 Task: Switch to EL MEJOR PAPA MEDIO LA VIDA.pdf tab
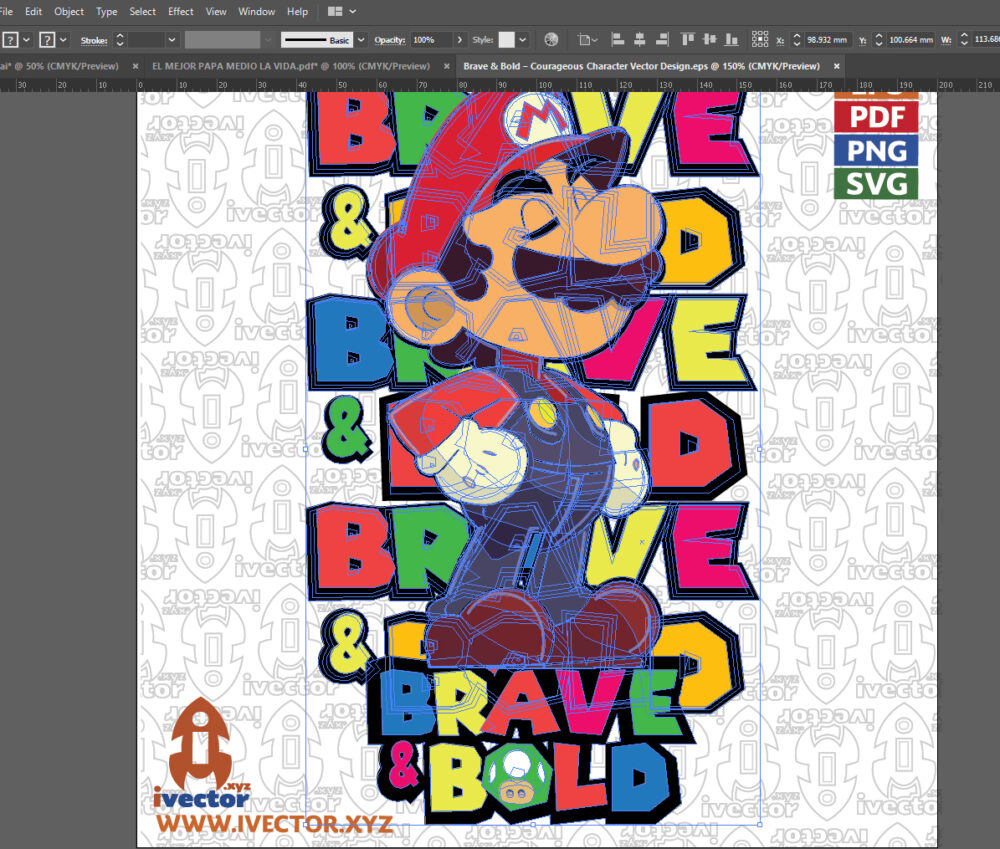[291, 66]
